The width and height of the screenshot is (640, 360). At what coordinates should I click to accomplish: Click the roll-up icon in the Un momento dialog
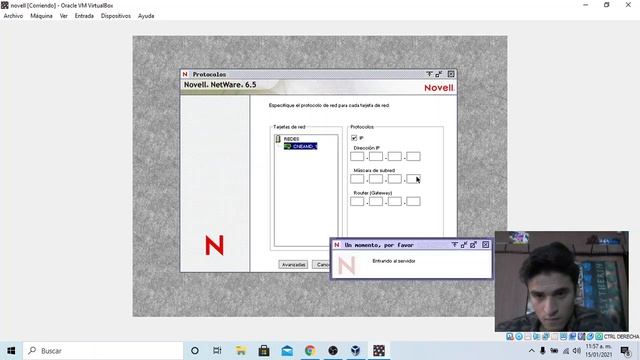click(455, 245)
